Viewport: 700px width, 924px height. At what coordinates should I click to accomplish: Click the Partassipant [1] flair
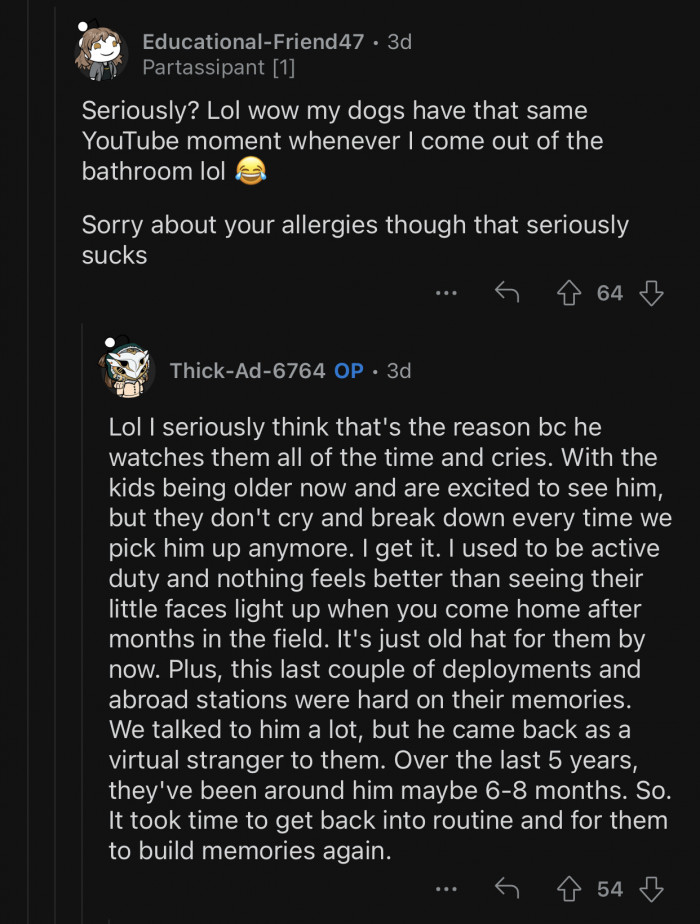218,68
